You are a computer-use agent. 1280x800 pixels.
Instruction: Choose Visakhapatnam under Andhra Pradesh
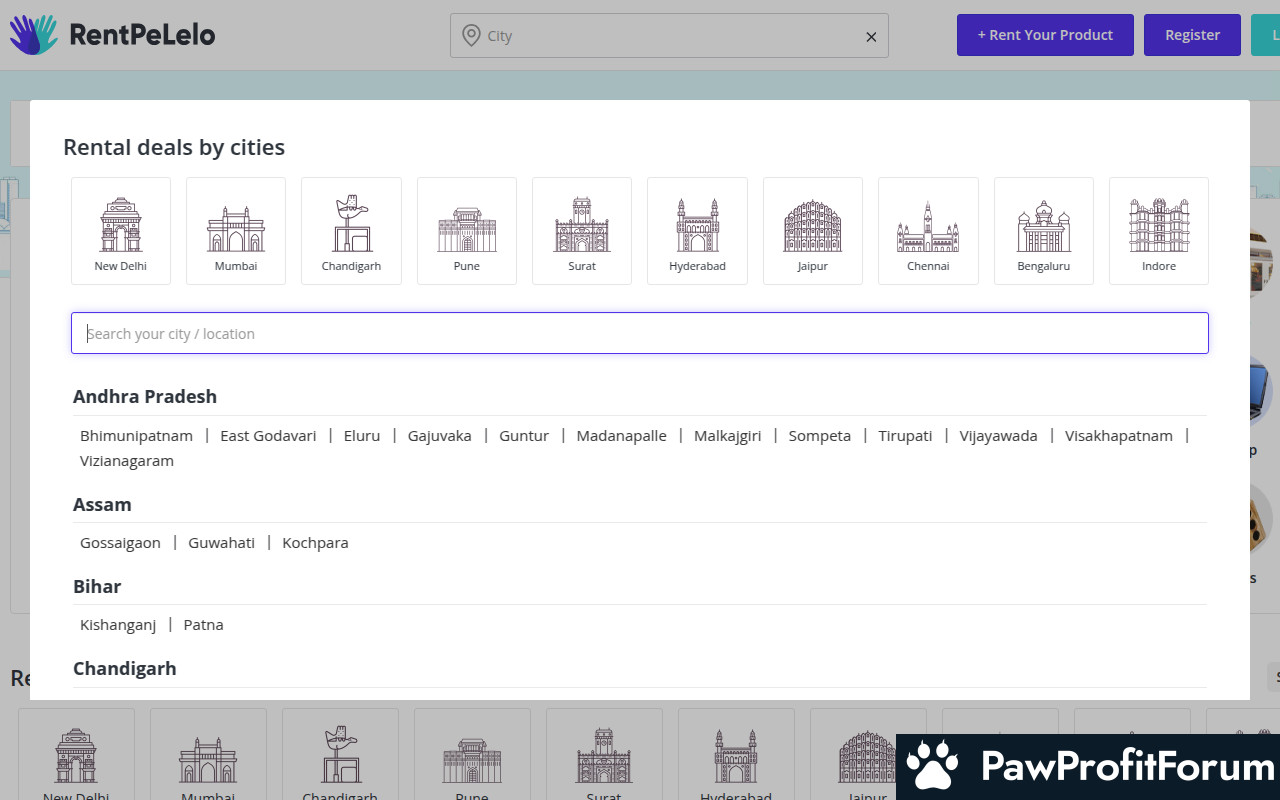[x=1118, y=436]
